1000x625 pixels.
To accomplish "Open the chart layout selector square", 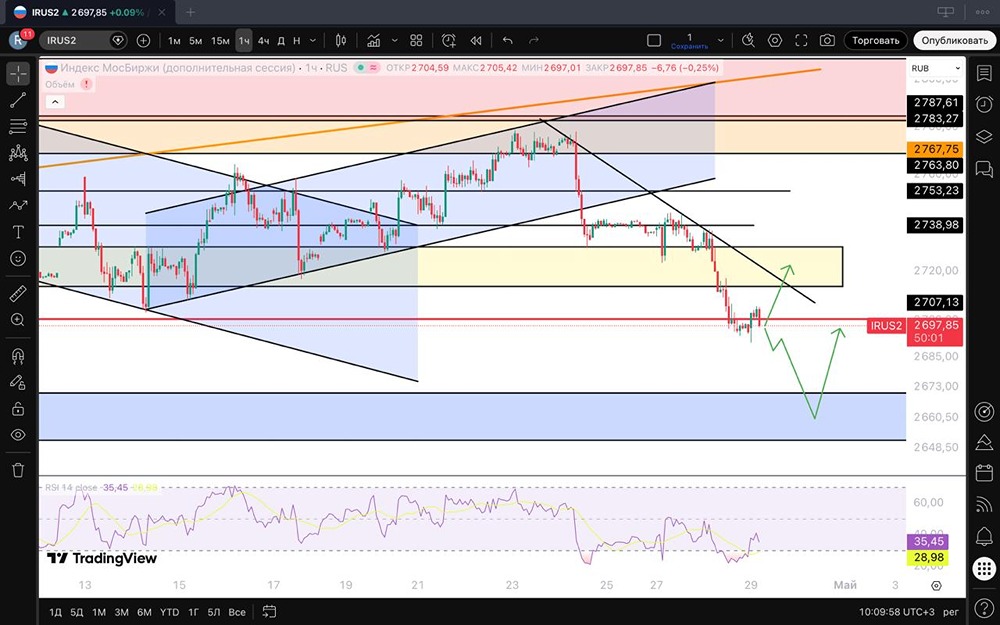I will click(654, 40).
